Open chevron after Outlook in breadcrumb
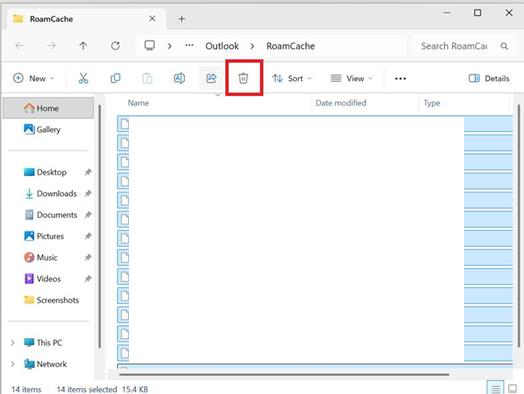Screen dimensions: 524x394 (x=252, y=46)
